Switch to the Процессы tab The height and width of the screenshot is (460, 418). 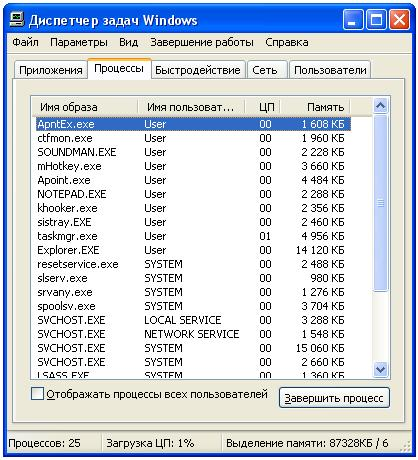pyautogui.click(x=119, y=68)
